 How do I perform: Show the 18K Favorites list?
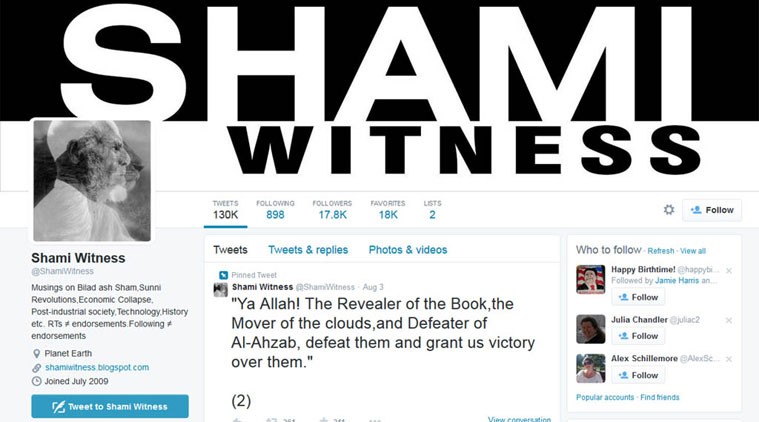click(x=388, y=210)
